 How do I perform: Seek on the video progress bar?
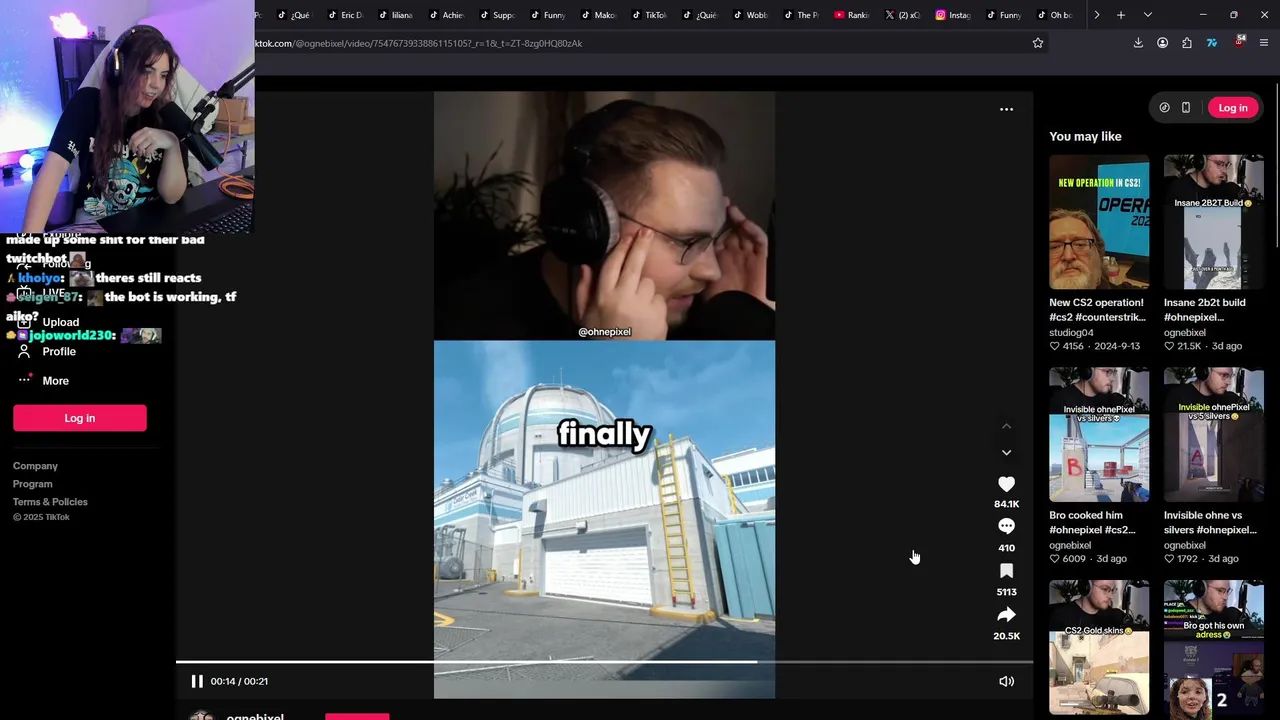point(604,661)
